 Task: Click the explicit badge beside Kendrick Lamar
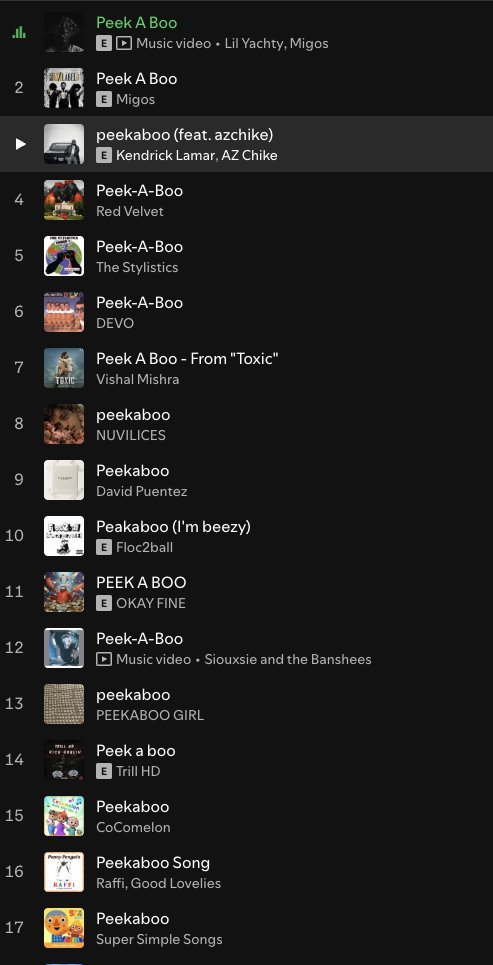(104, 155)
